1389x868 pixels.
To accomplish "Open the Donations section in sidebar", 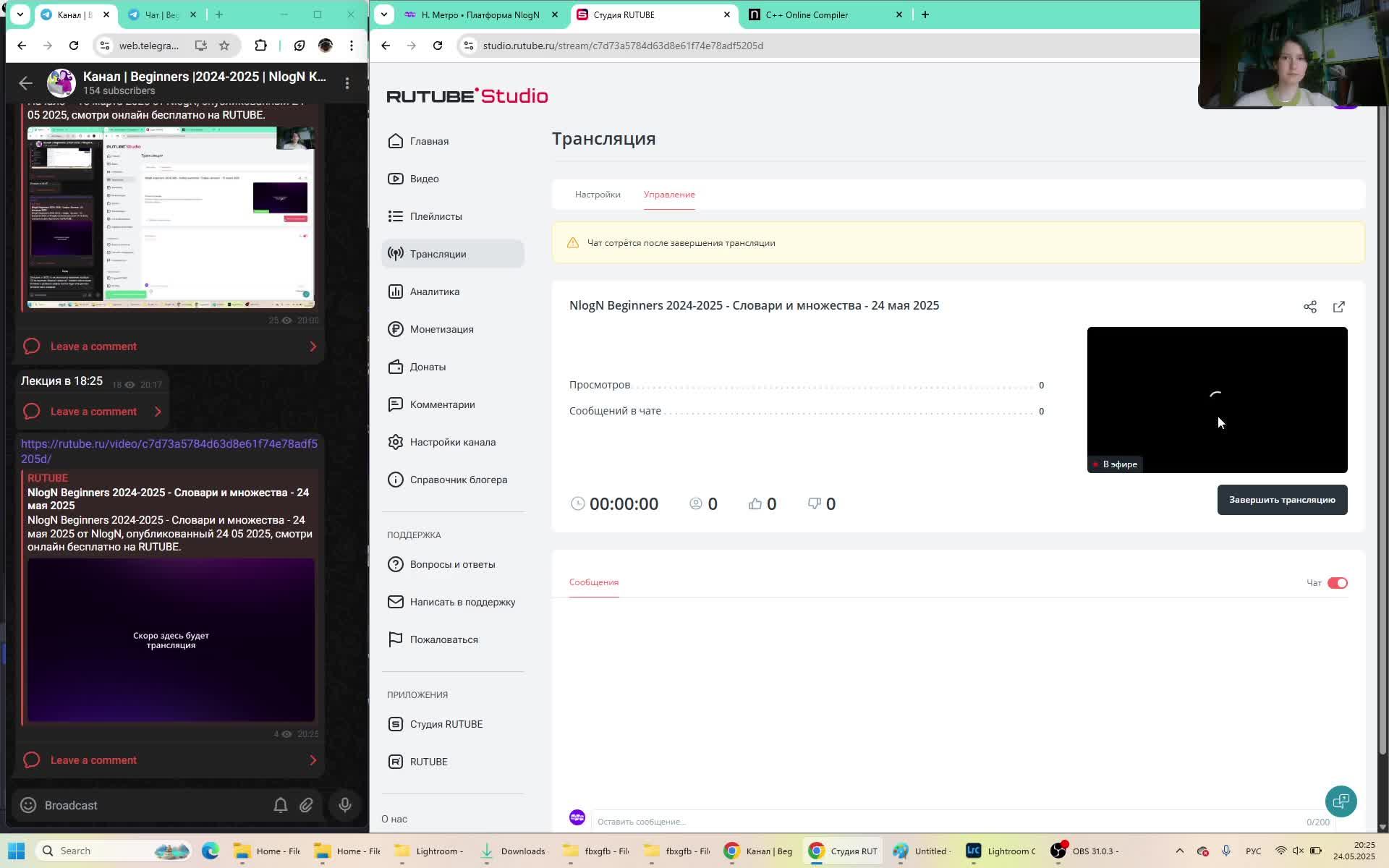I will pyautogui.click(x=427, y=367).
